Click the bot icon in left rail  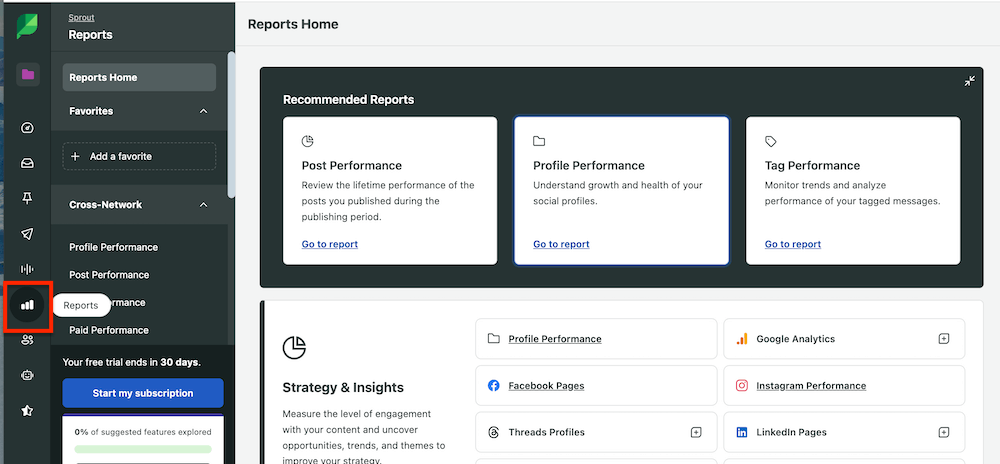click(x=27, y=375)
